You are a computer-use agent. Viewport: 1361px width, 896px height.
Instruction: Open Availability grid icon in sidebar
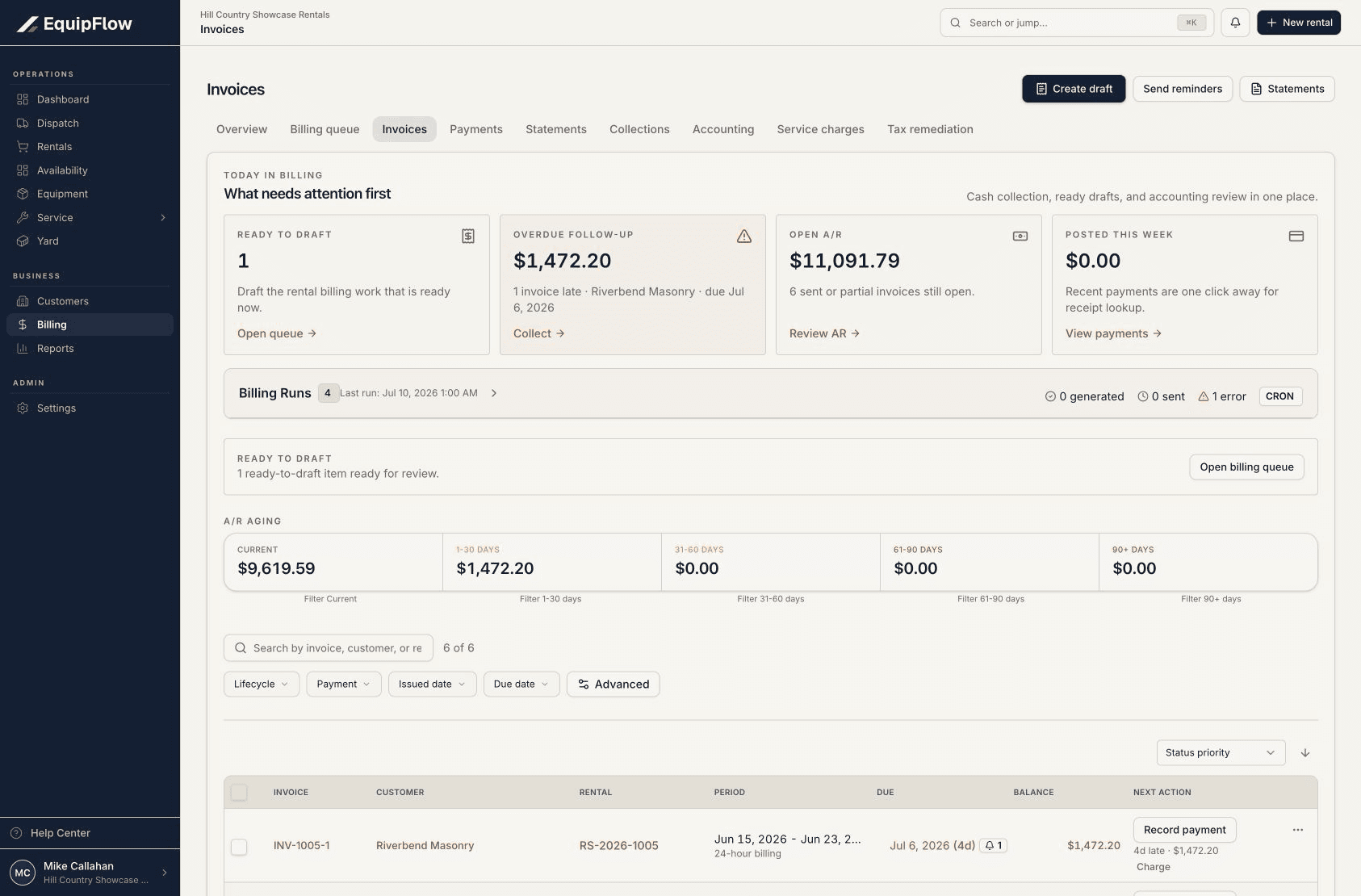pyautogui.click(x=23, y=170)
